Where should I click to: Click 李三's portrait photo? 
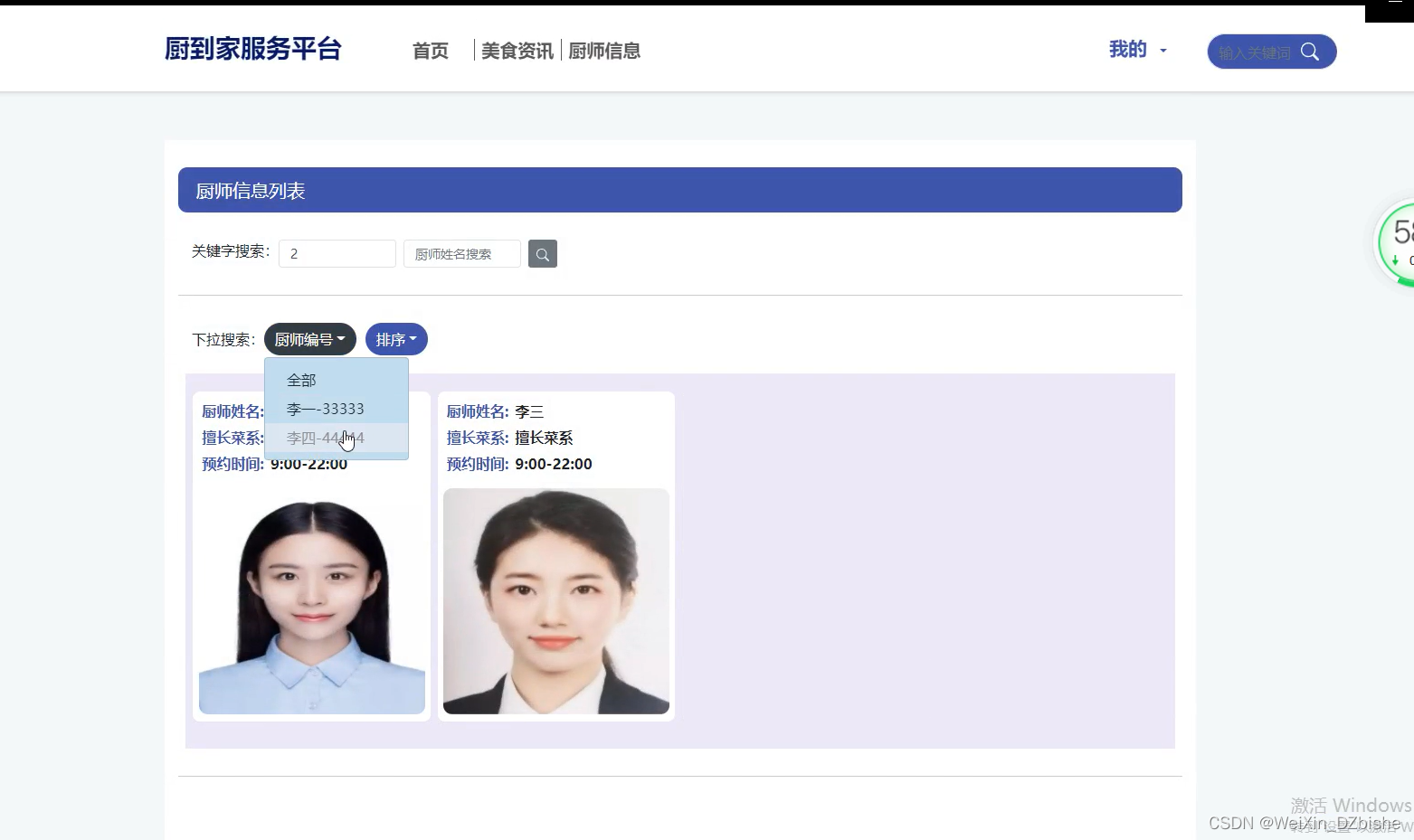pos(555,601)
